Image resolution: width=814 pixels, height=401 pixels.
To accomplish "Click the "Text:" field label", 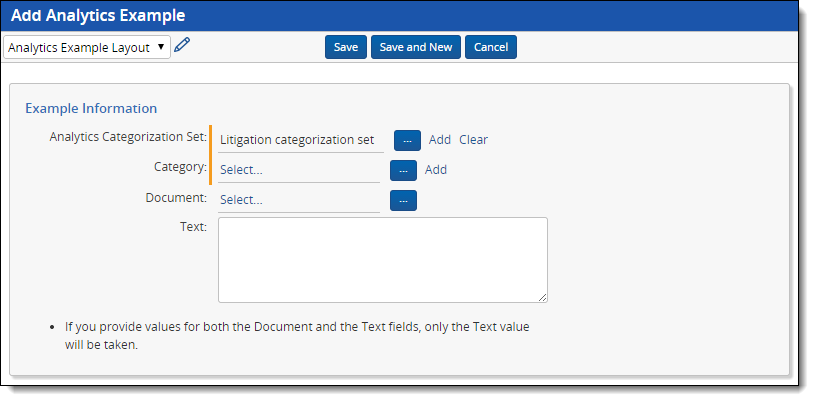I will (x=192, y=227).
